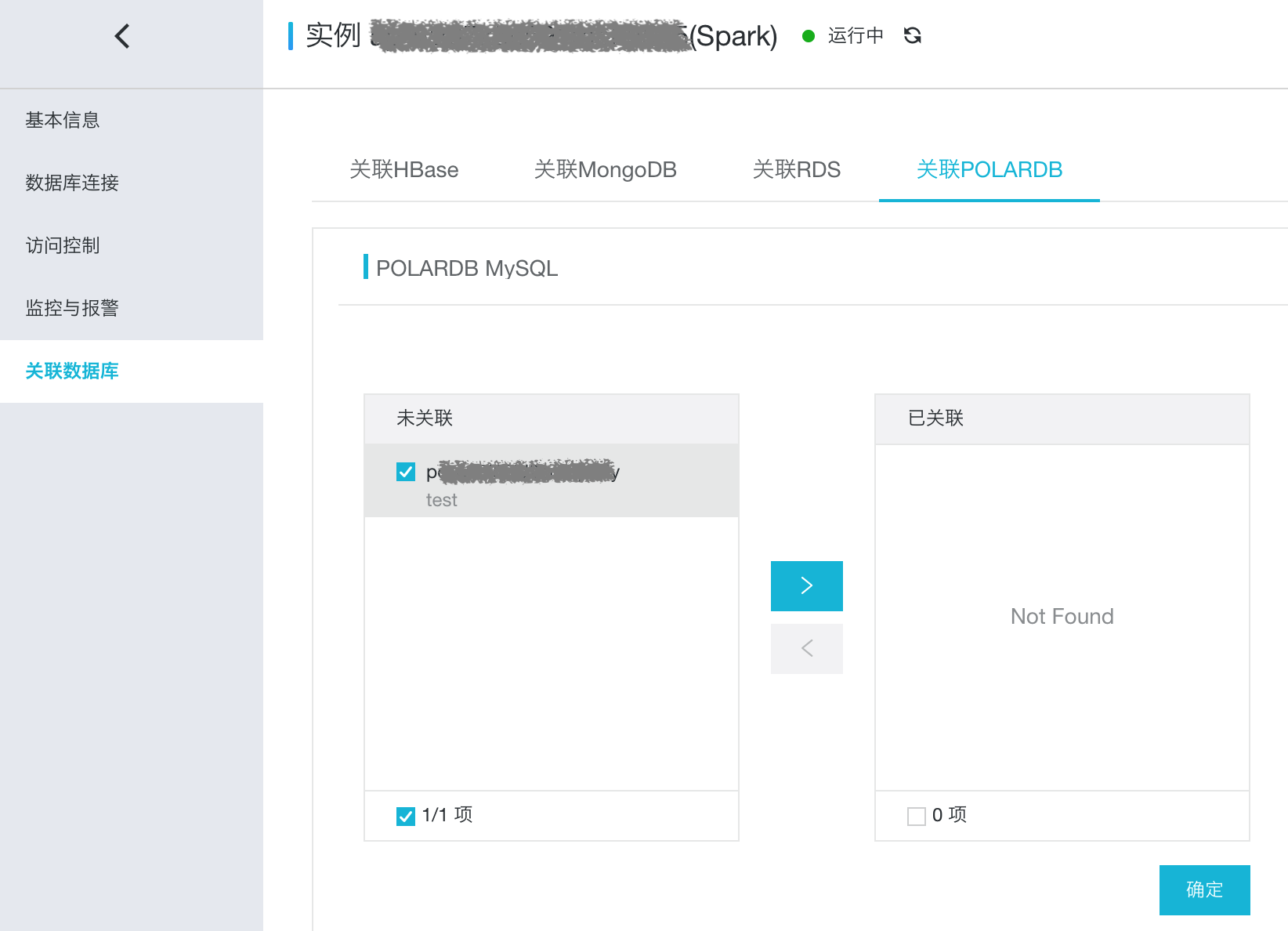Open 数据库连接 in the sidebar

132,183
